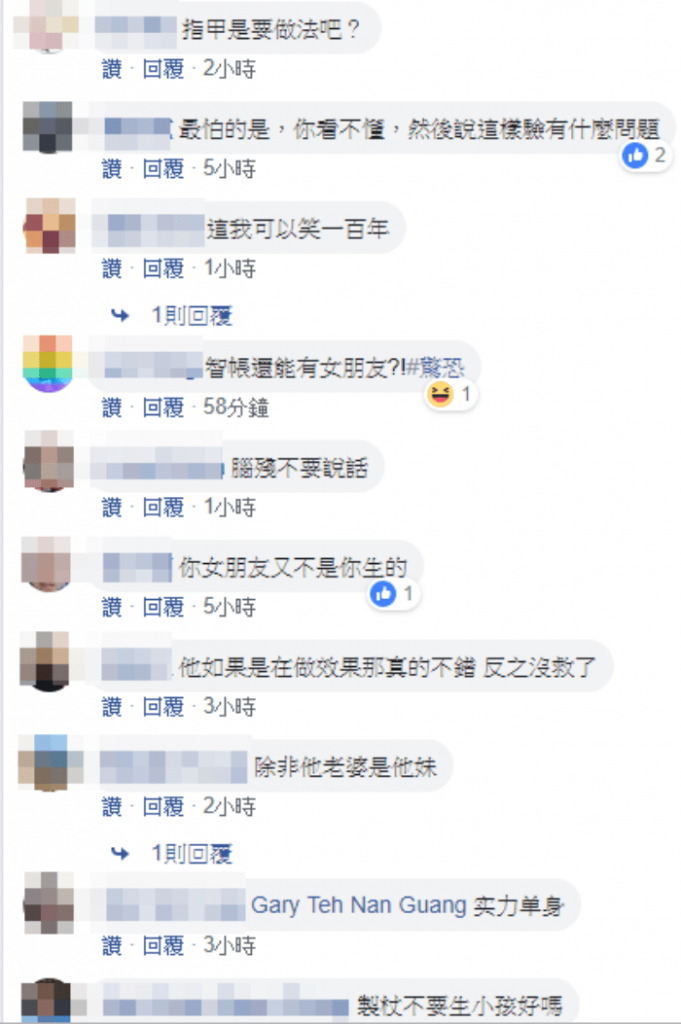Like the comment 他如果是在做效果那真的不錯
681x1024 pixels.
click(112, 707)
